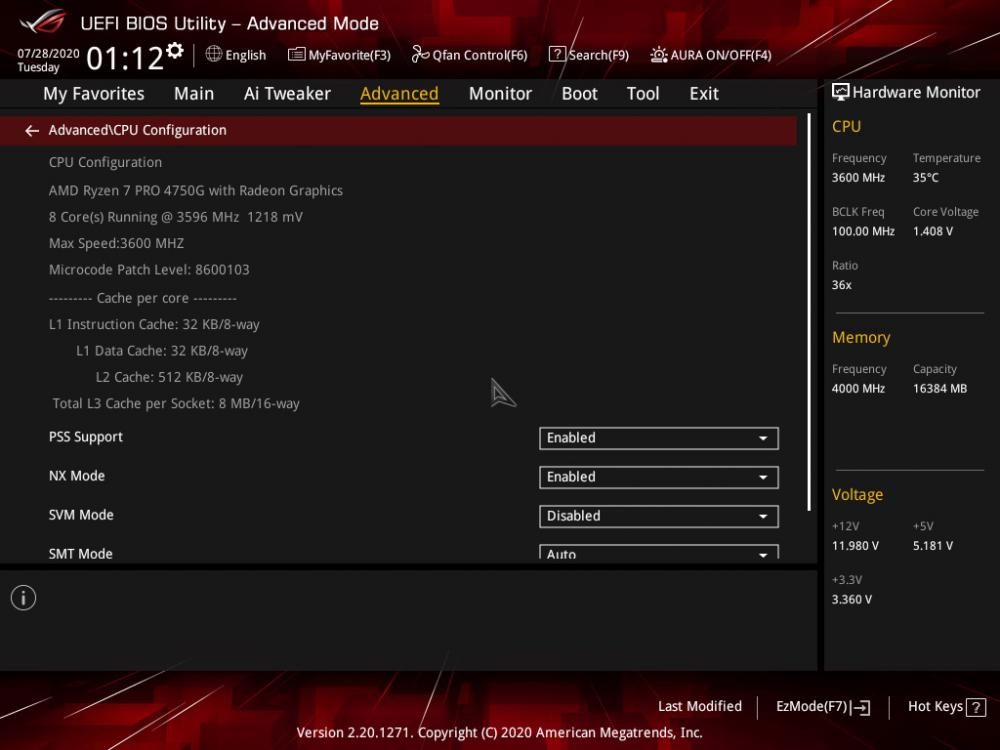Viewport: 1000px width, 750px height.
Task: Go to the Boot tab
Action: point(579,94)
